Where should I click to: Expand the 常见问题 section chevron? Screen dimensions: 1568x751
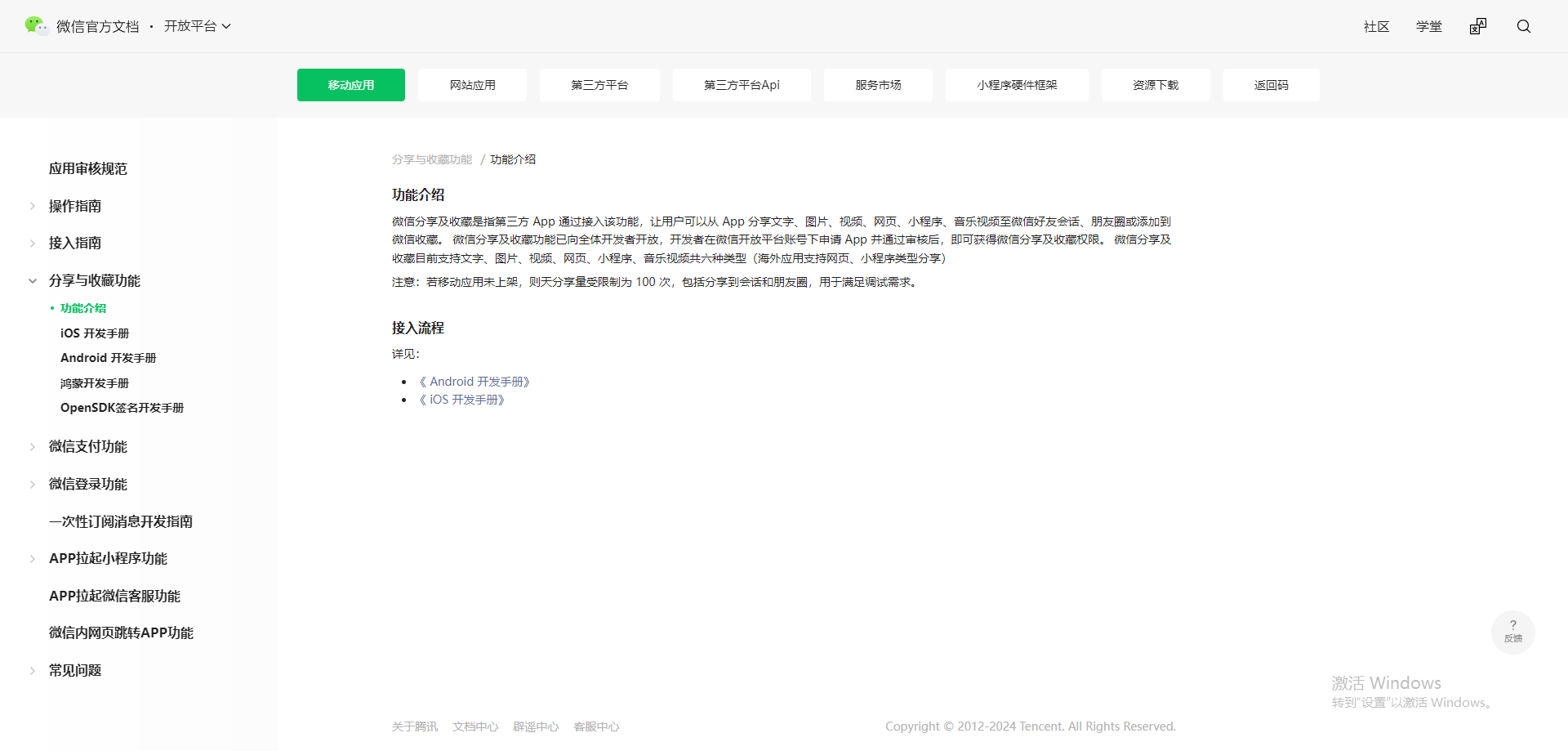[x=33, y=670]
